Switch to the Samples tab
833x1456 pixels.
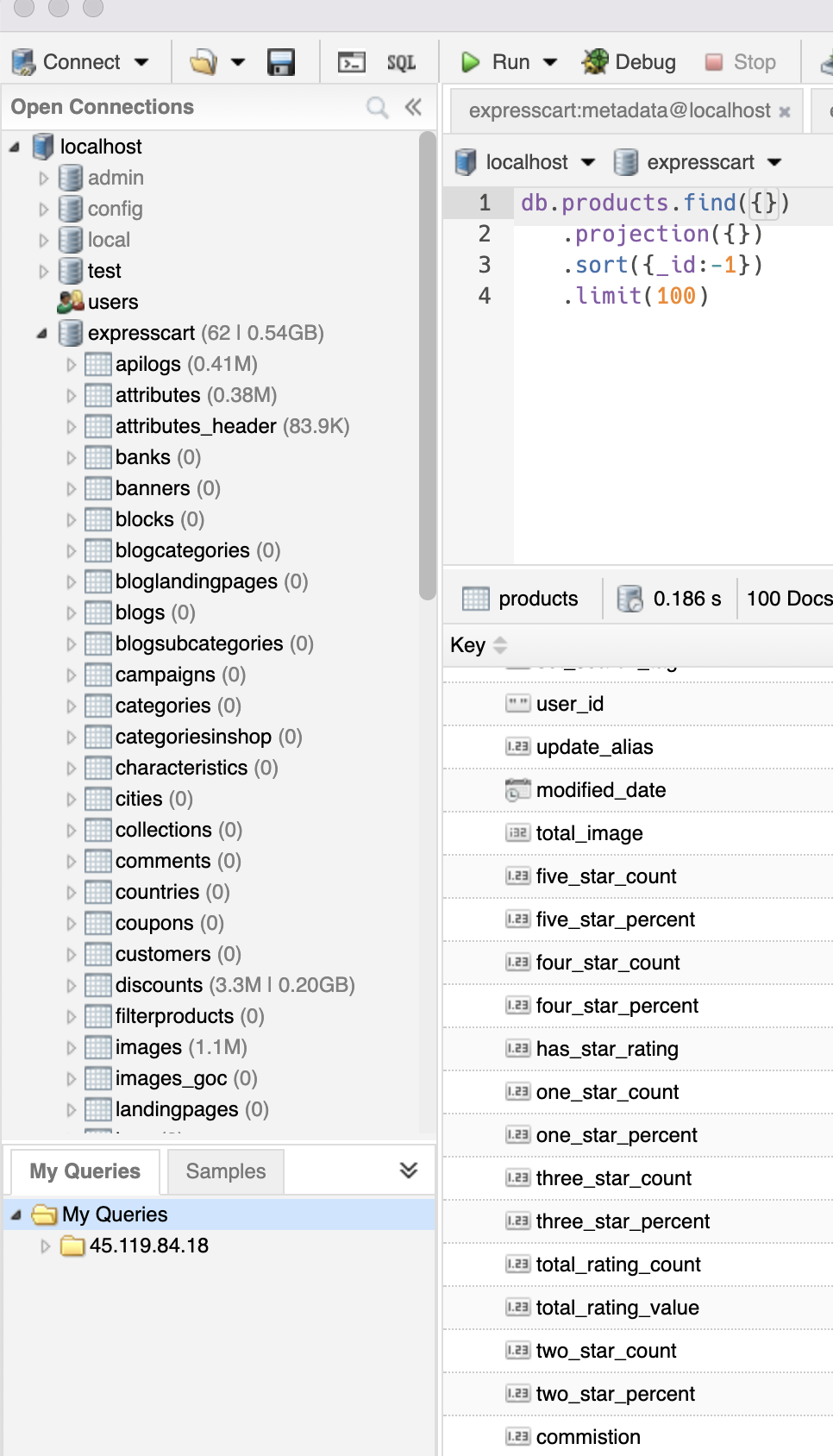226,1171
